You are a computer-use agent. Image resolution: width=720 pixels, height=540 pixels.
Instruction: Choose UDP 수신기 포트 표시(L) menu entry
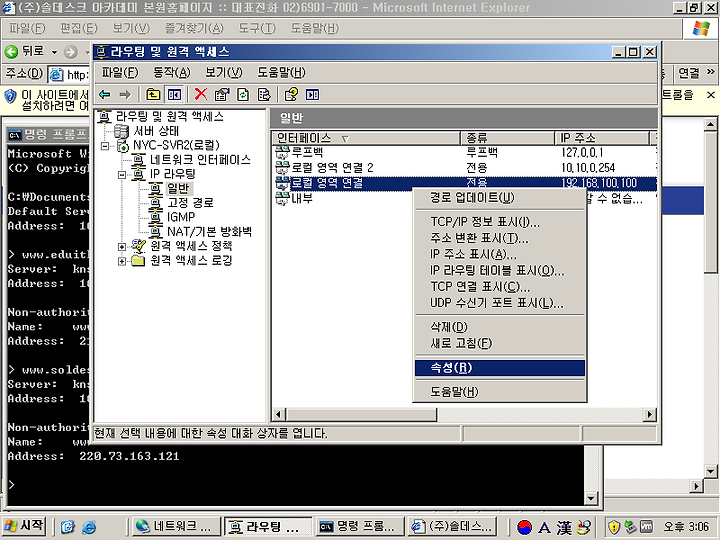point(500,304)
